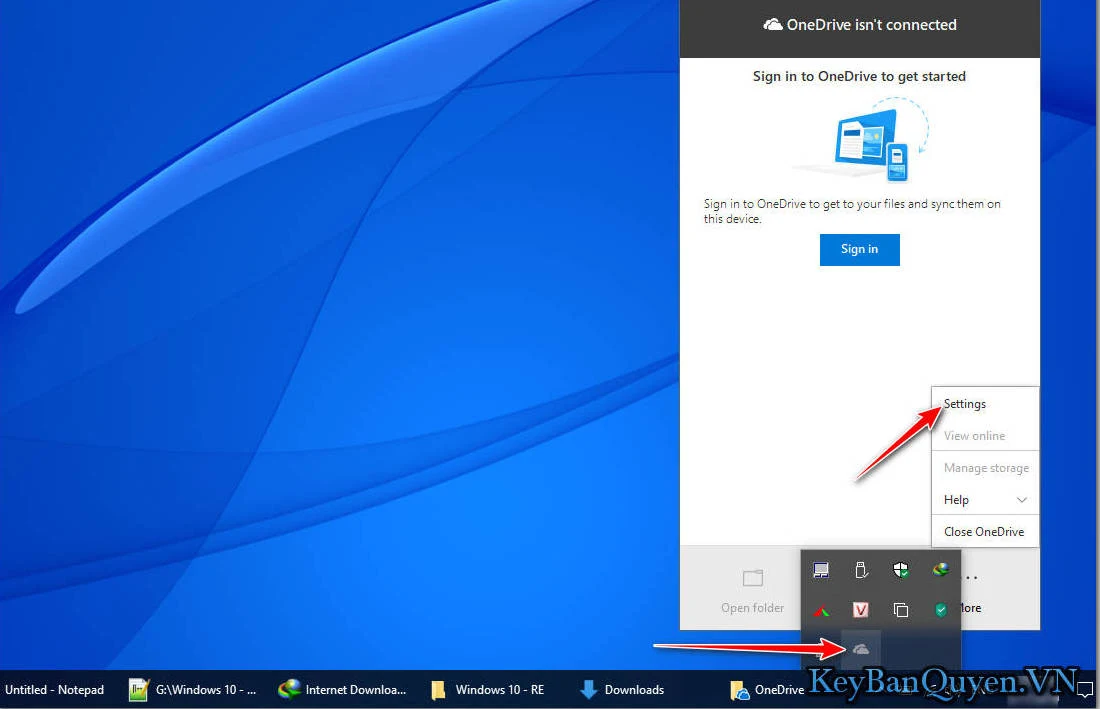Open the red V tray icon

tap(861, 610)
